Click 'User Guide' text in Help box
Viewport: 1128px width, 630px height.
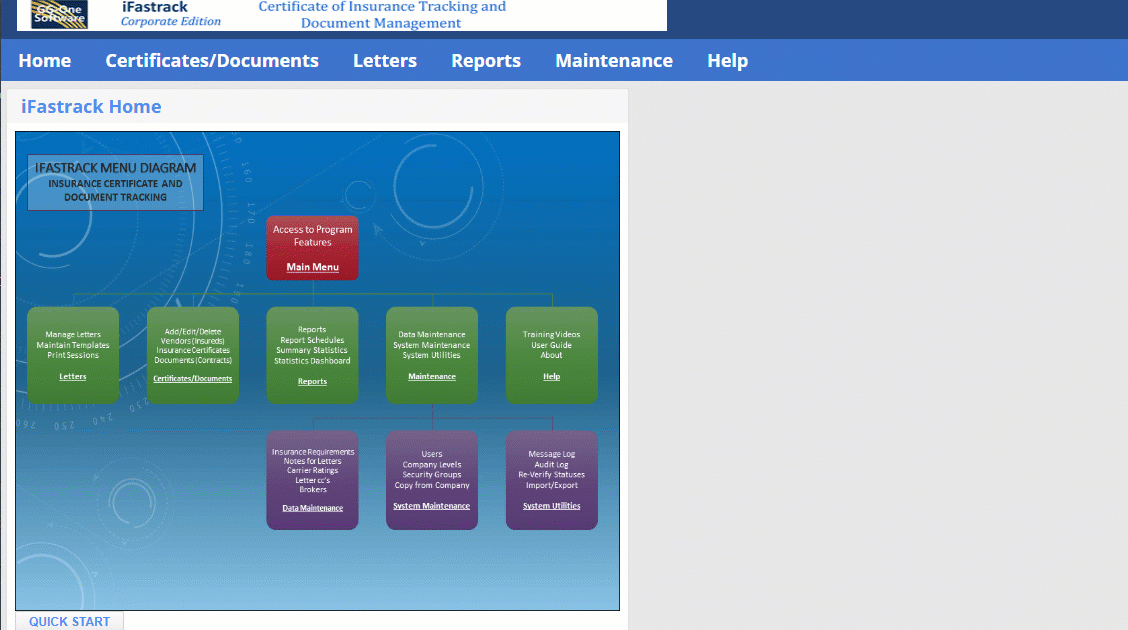click(552, 345)
